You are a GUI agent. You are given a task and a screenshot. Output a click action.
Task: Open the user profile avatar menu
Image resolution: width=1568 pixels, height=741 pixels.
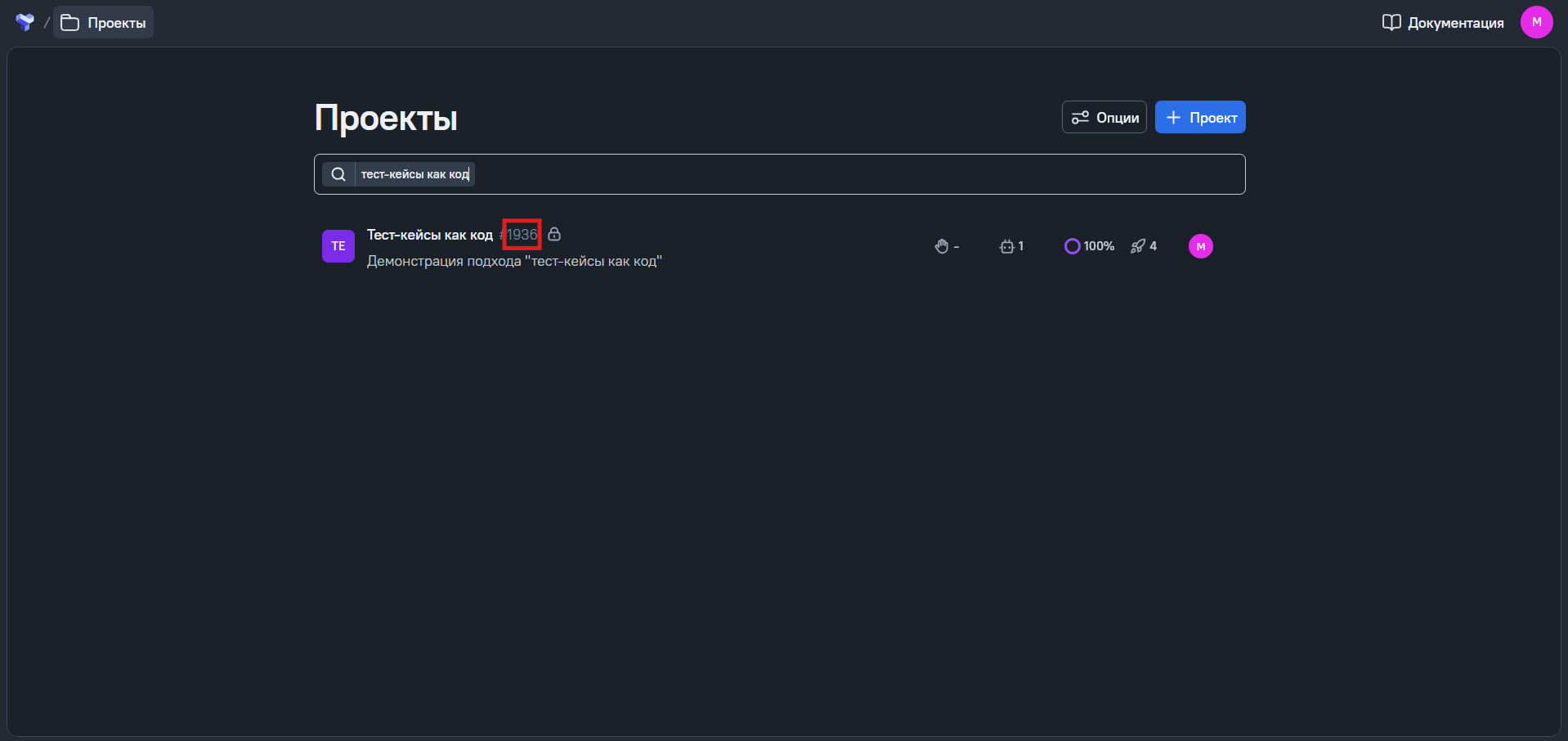click(1536, 22)
